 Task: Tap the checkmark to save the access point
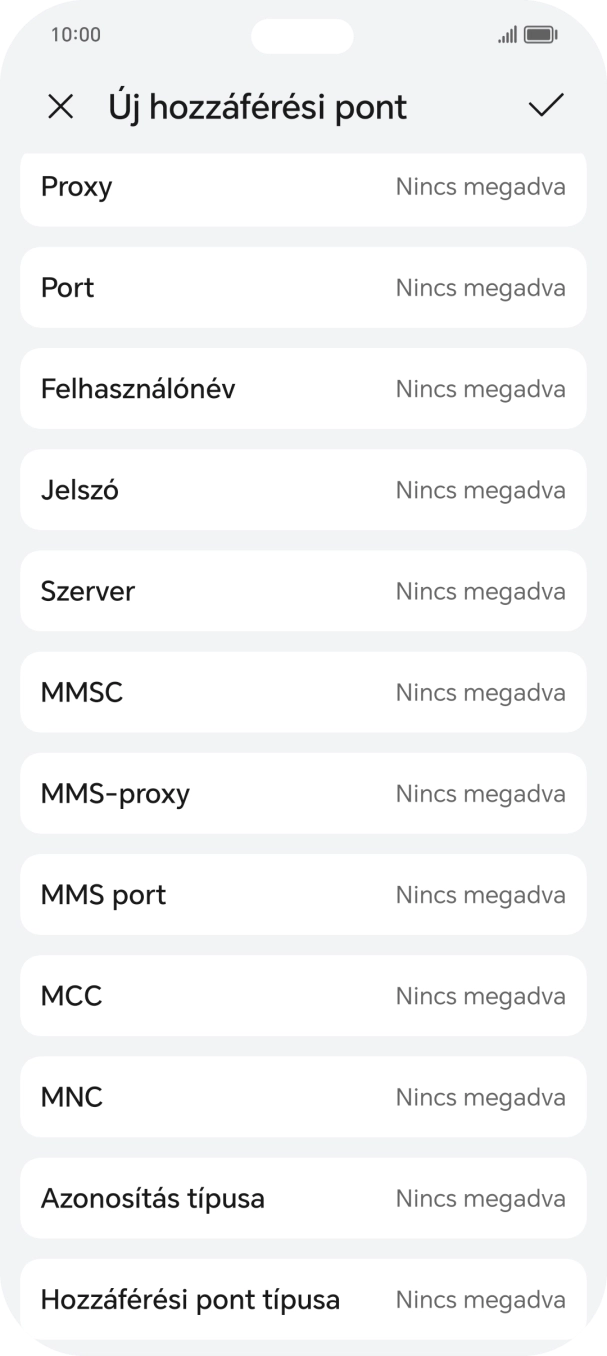545,105
